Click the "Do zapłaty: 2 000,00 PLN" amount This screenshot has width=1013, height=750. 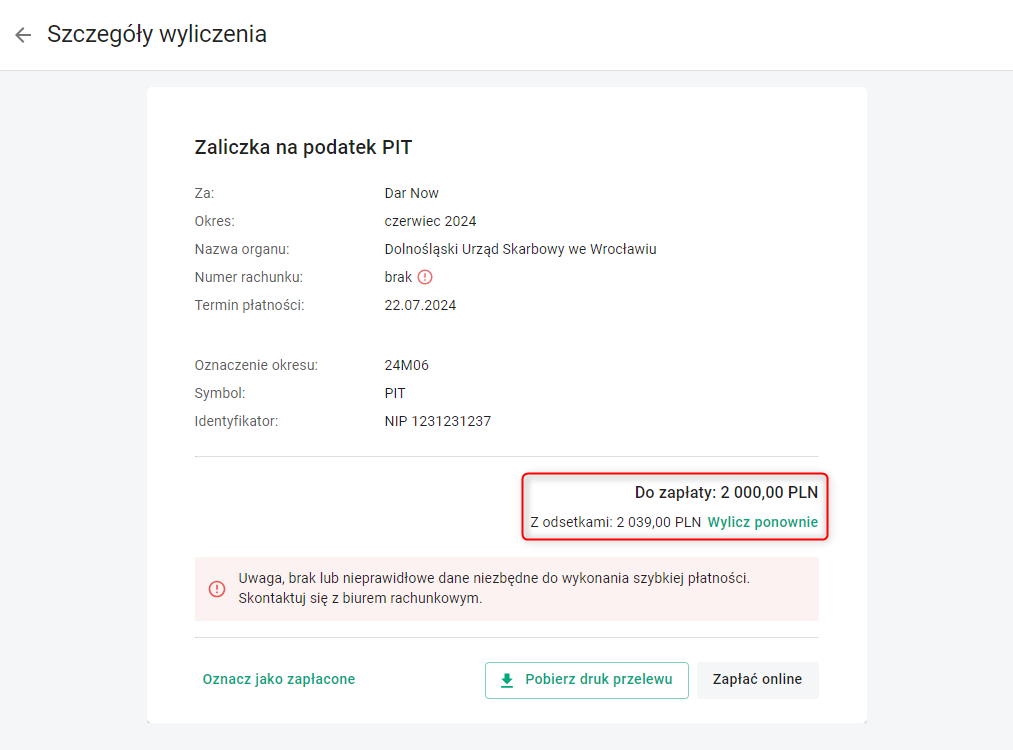(x=726, y=492)
